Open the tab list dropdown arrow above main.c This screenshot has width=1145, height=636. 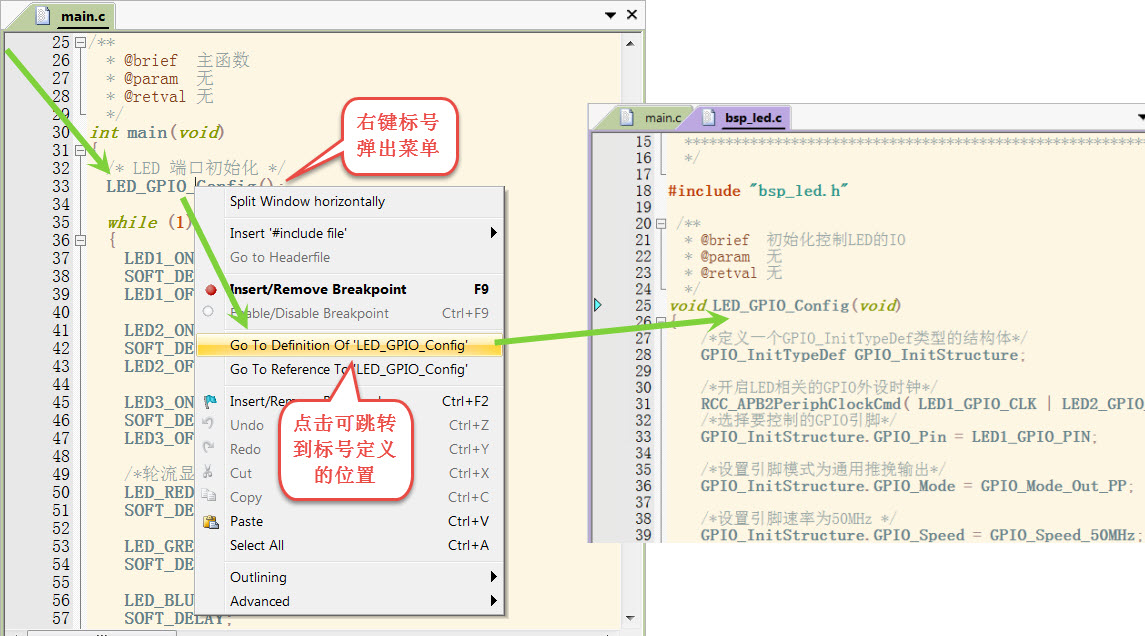[x=611, y=15]
